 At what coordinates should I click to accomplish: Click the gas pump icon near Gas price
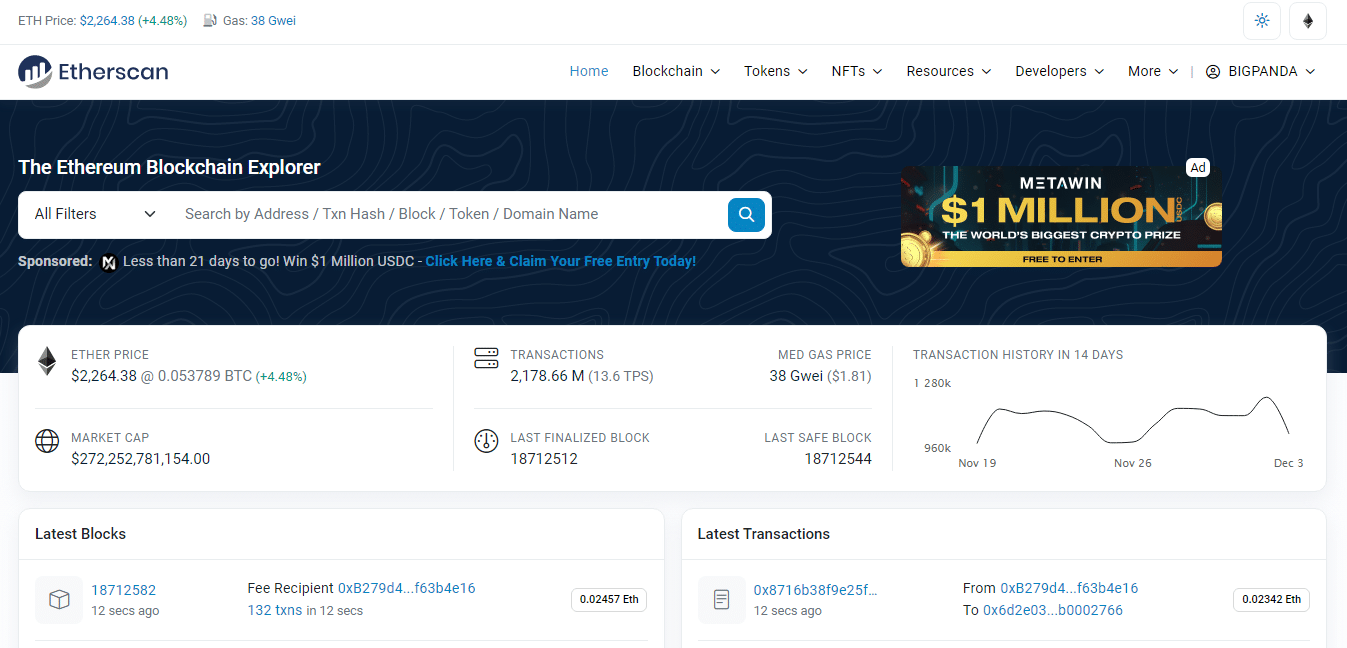click(x=211, y=20)
